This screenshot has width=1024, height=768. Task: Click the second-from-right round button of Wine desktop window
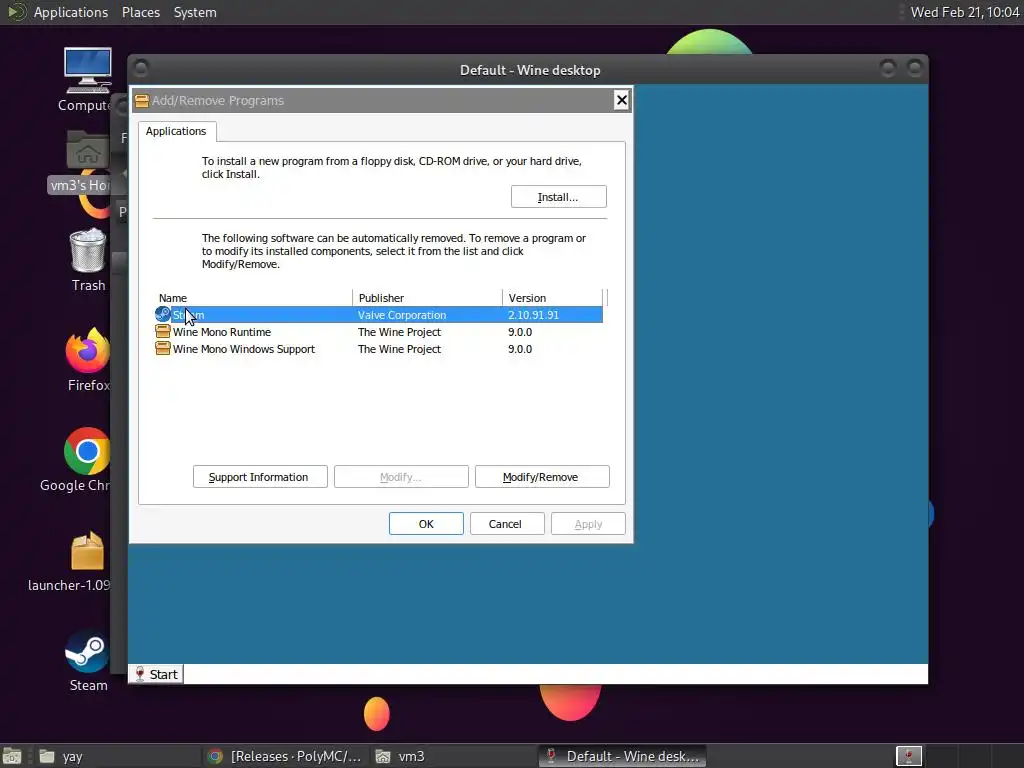point(888,68)
